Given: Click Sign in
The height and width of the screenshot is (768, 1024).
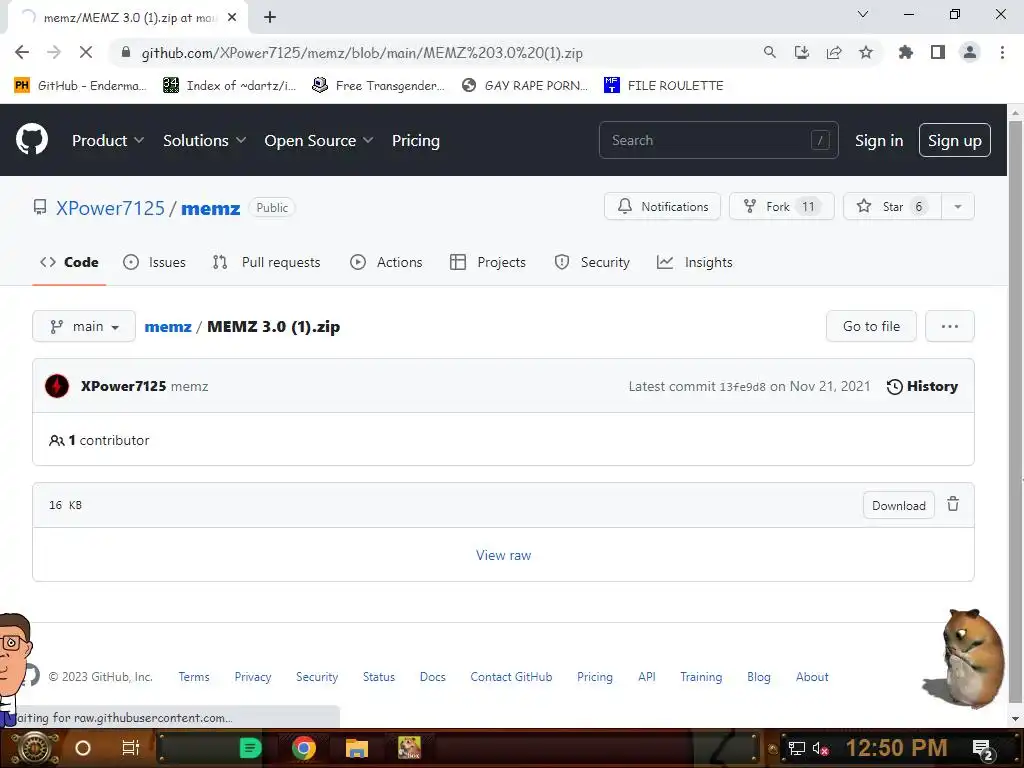Looking at the screenshot, I should 879,140.
